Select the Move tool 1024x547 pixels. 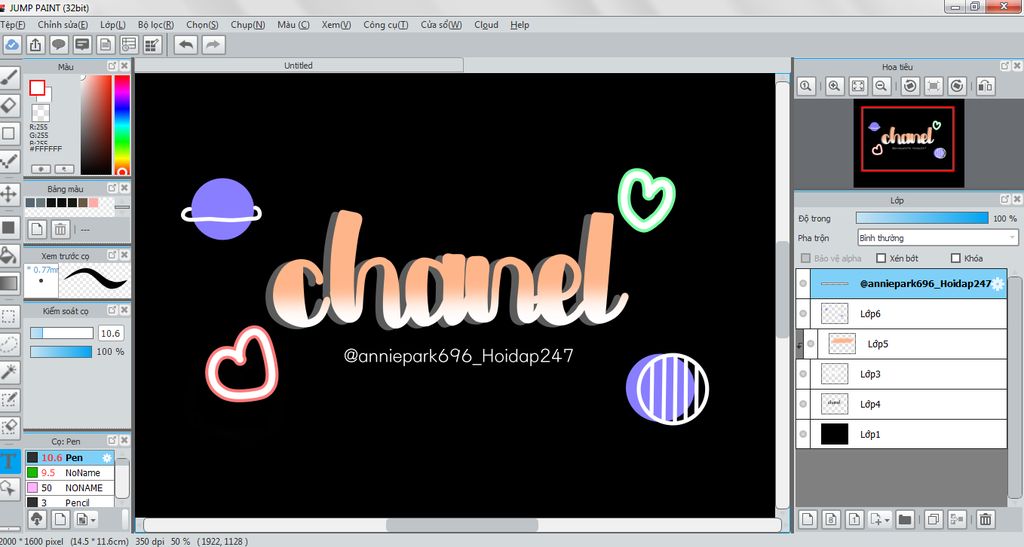point(8,194)
